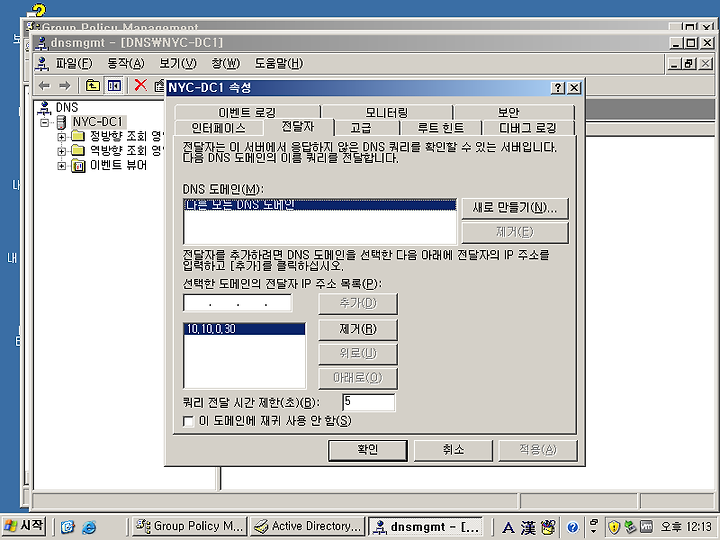Open the 동작(A) menu
Screen dimensions: 720x540
click(126, 63)
